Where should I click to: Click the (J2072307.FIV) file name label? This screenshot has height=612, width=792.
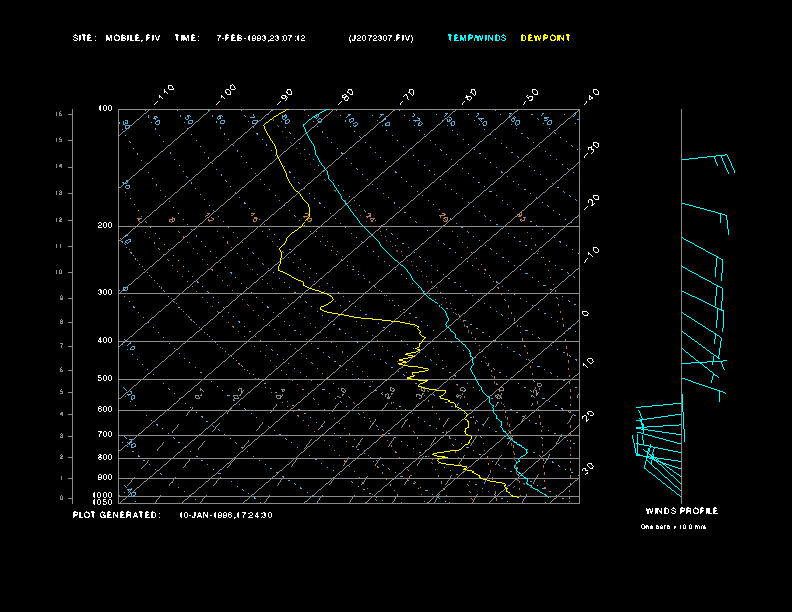380,38
